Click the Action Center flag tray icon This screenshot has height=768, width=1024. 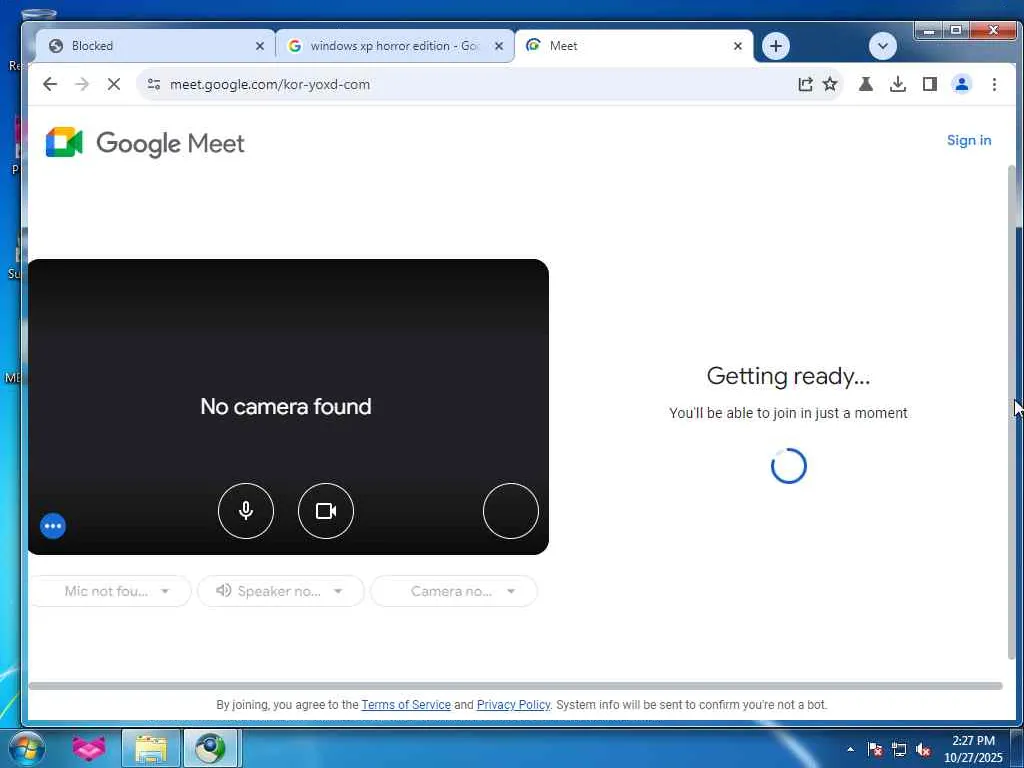pos(875,749)
